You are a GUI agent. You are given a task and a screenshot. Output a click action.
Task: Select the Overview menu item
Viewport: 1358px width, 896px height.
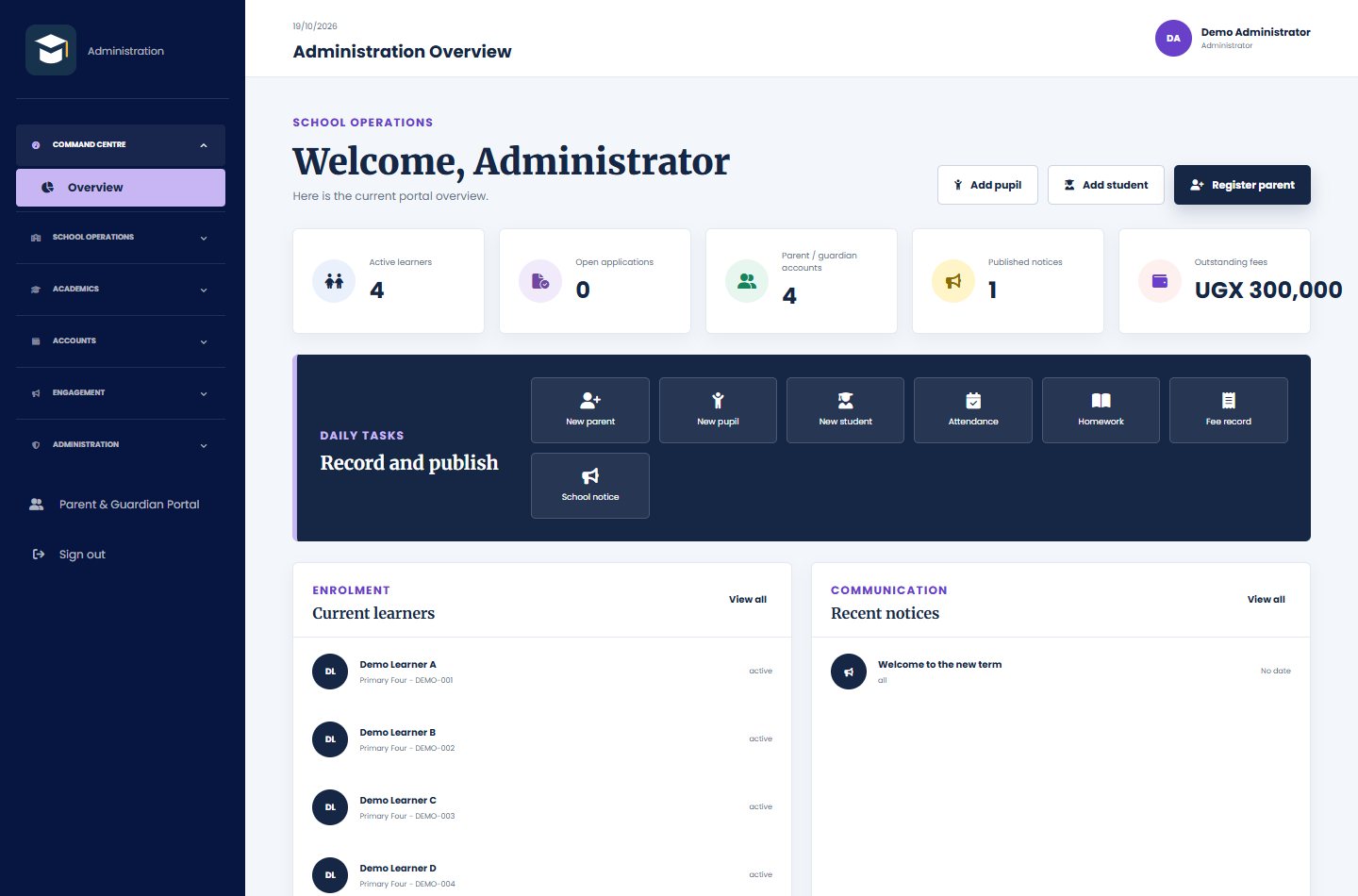[121, 188]
